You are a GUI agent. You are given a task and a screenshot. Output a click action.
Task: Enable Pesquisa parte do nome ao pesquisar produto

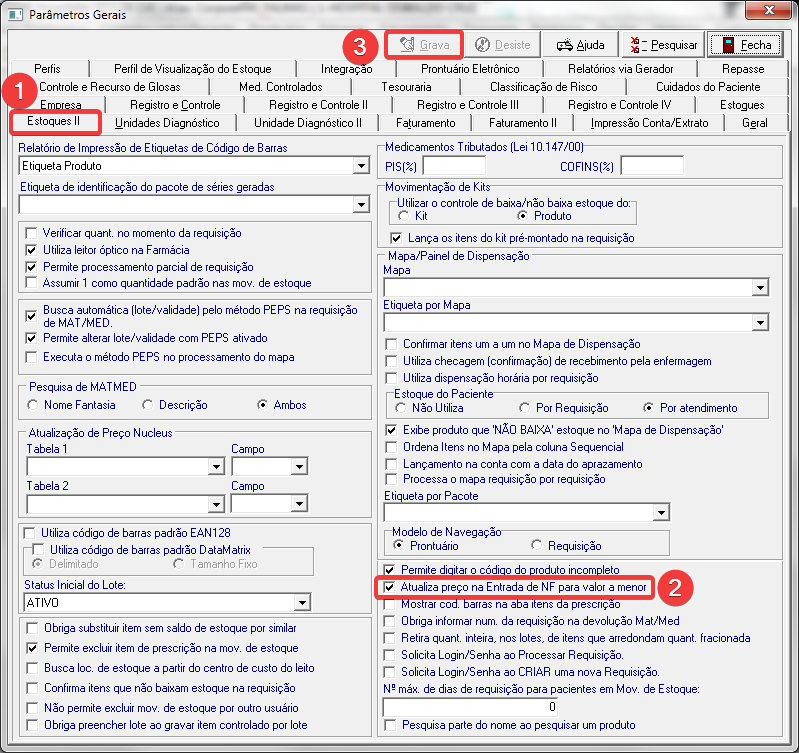pyautogui.click(x=390, y=725)
